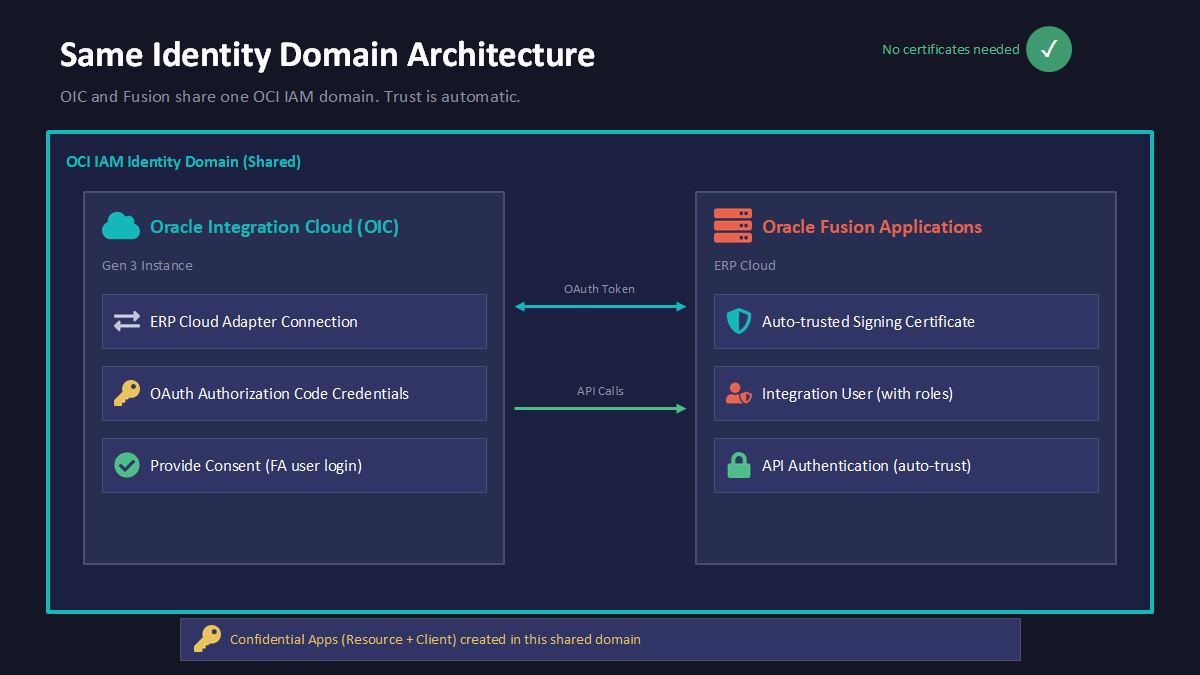Click the Confidential Apps footer note text
This screenshot has width=1200, height=675.
point(435,639)
